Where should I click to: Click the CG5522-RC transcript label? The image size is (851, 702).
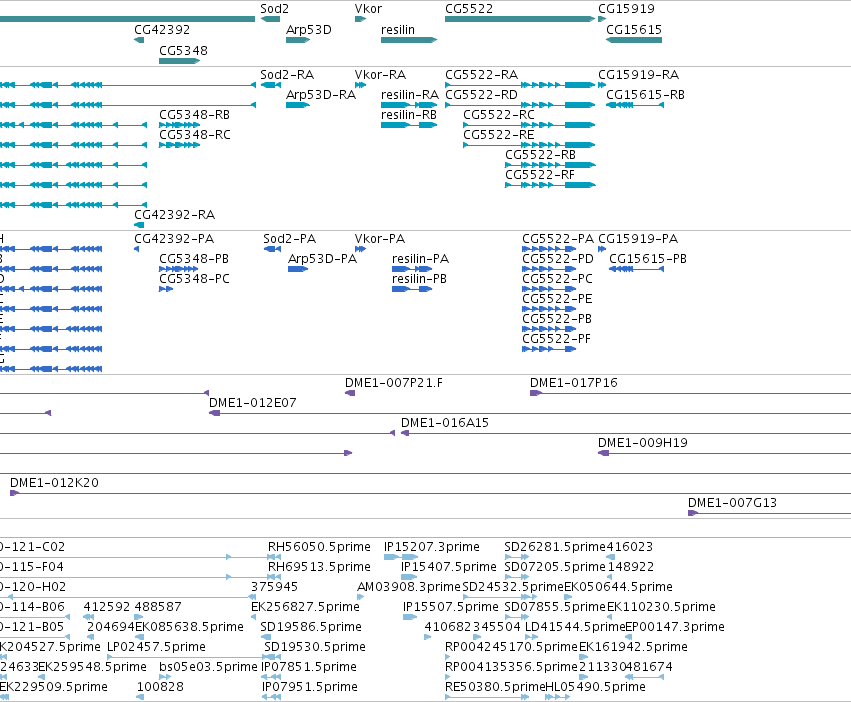498,115
